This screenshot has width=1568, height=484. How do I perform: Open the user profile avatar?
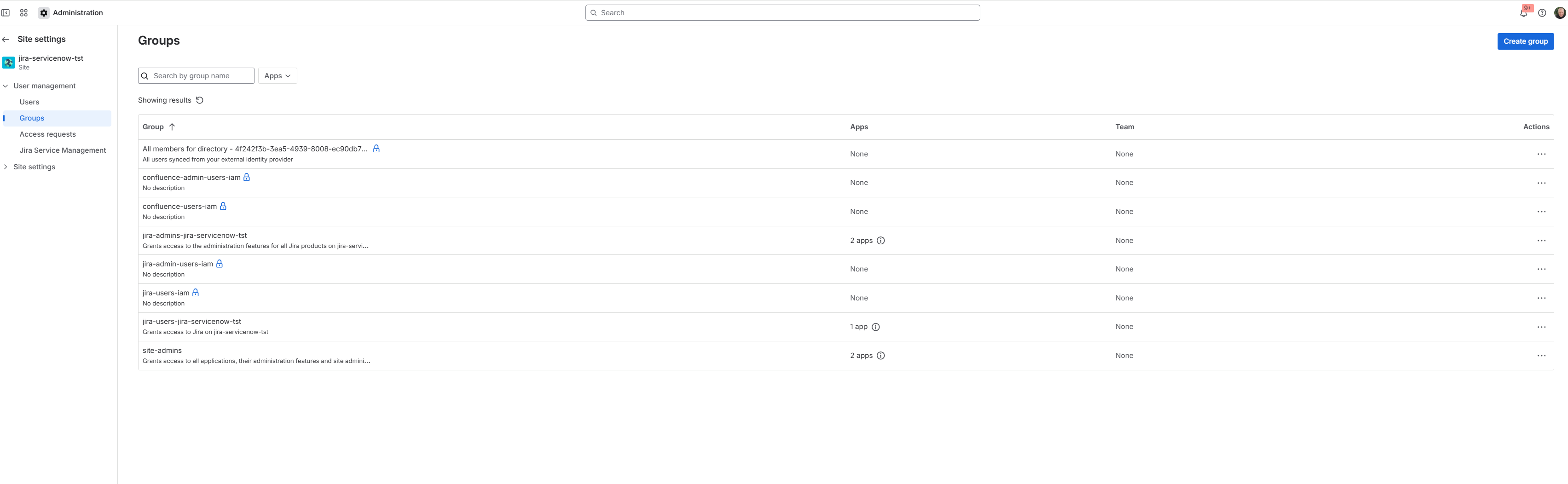(1559, 13)
